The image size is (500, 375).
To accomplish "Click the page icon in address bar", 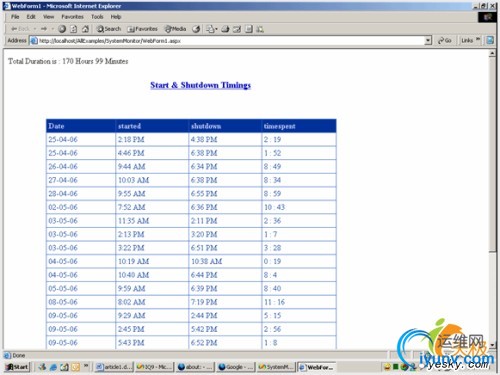I will click(x=34, y=41).
